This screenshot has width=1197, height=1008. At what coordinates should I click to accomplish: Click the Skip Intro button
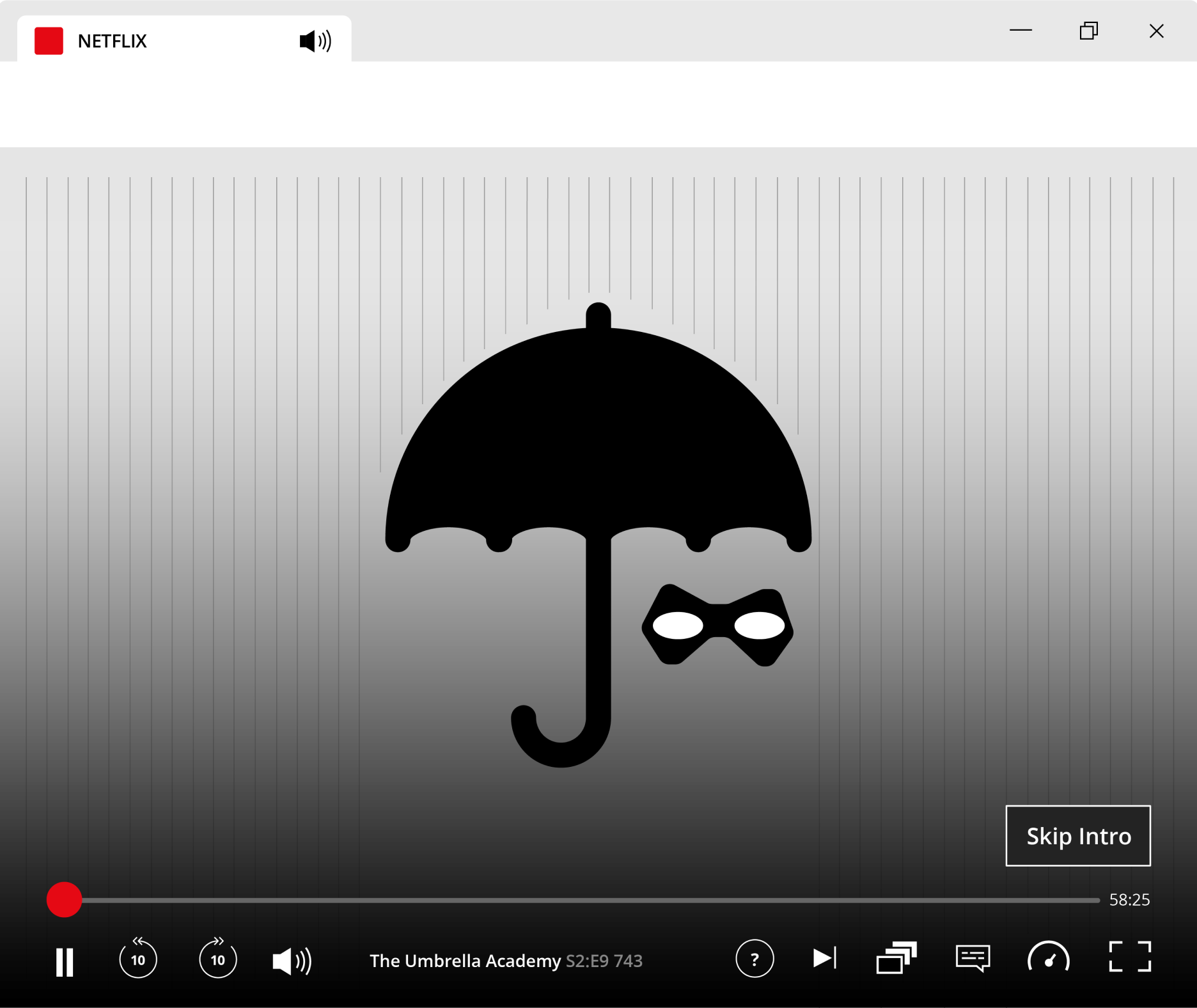(1078, 836)
